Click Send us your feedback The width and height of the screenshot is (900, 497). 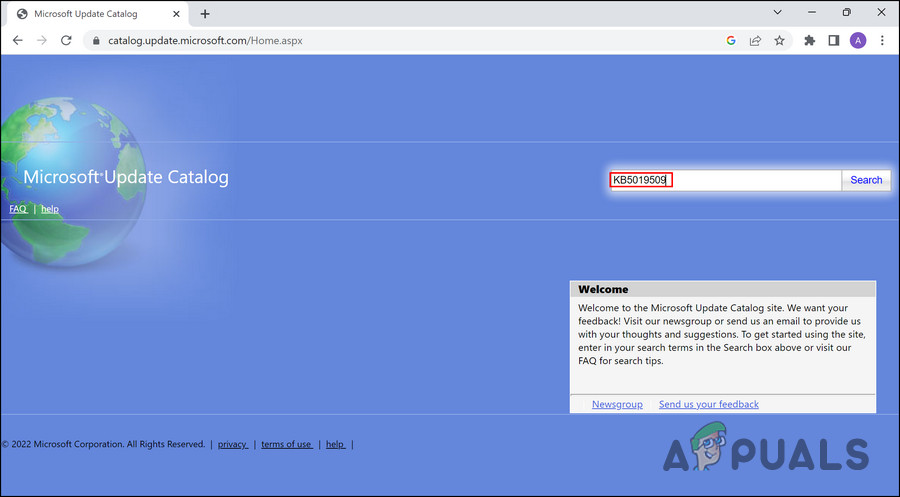pos(708,404)
